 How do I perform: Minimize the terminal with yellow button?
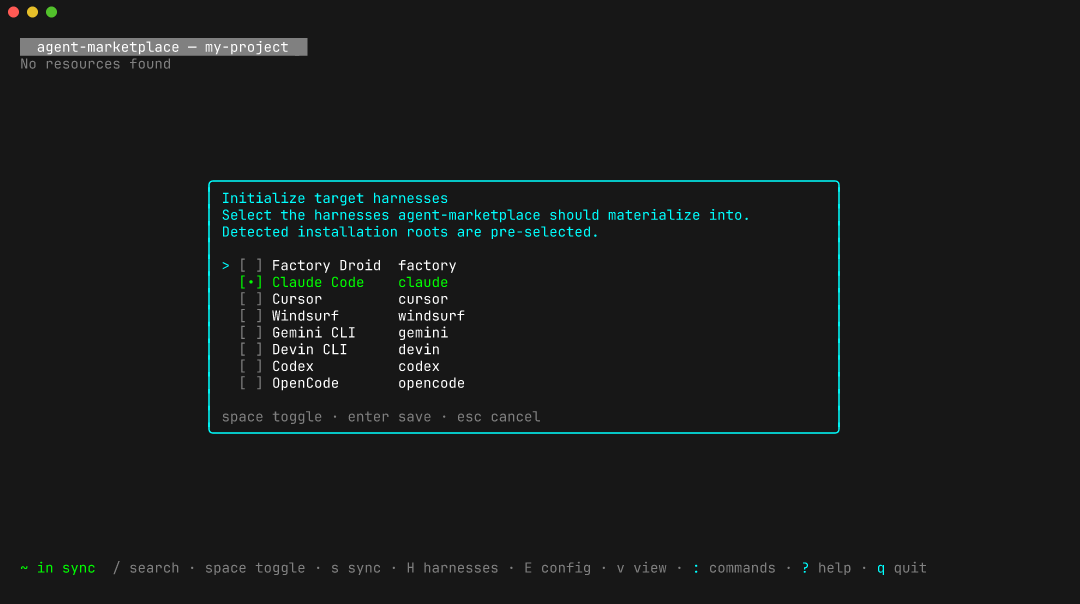pos(32,12)
